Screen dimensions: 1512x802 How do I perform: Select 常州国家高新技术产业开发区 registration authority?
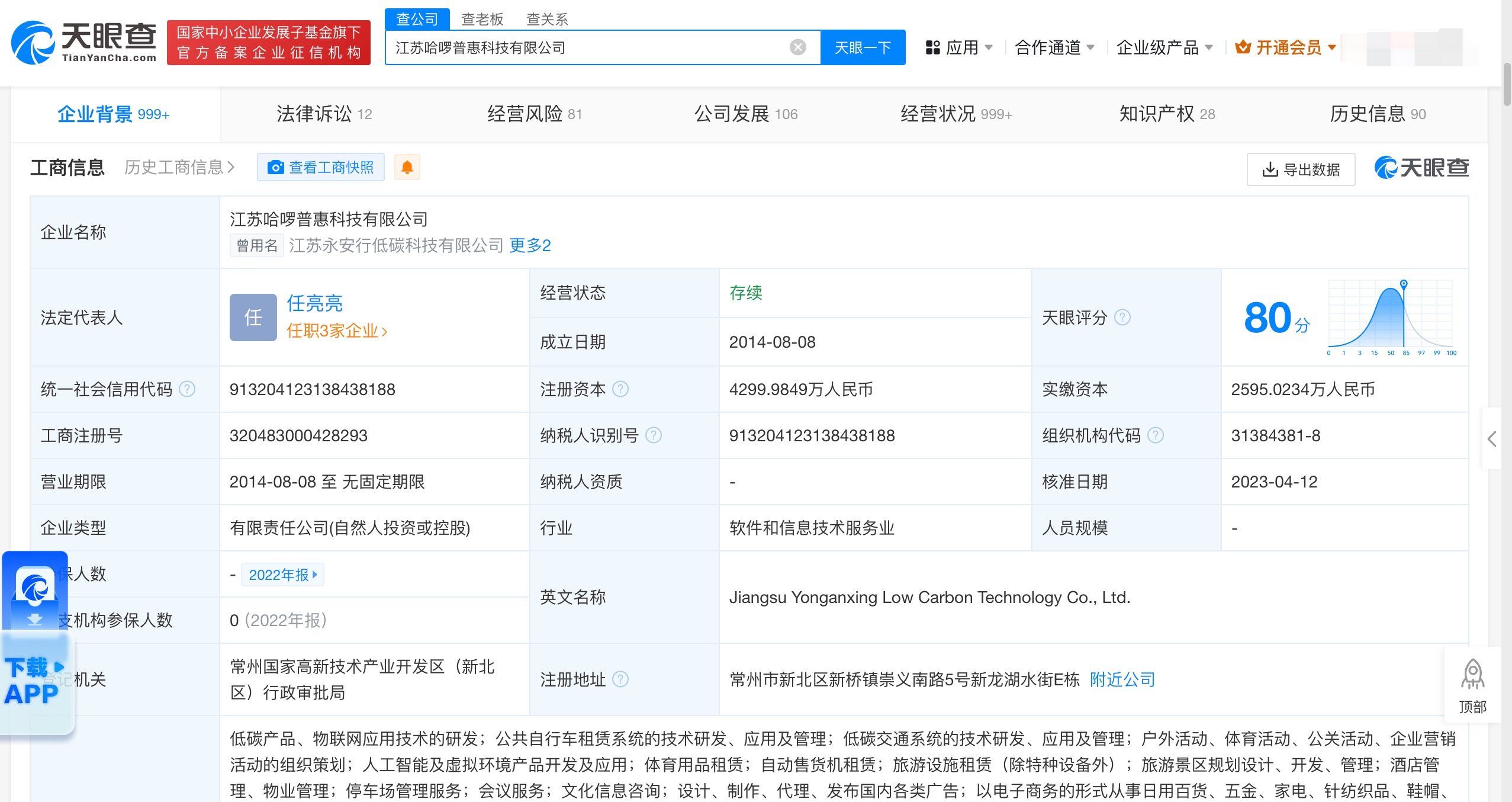tap(362, 679)
